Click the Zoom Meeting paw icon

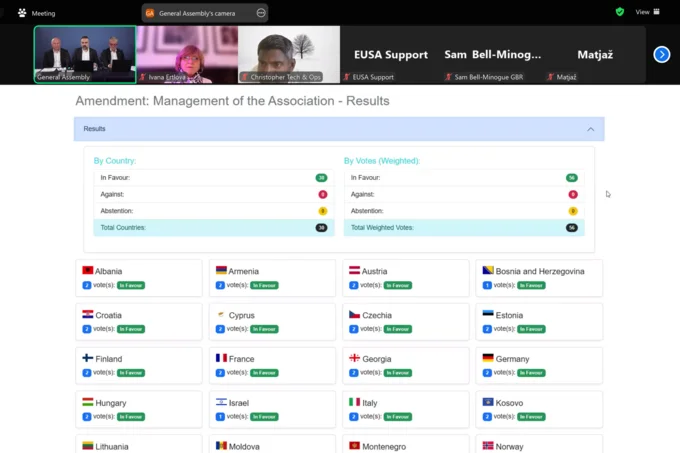click(x=22, y=13)
